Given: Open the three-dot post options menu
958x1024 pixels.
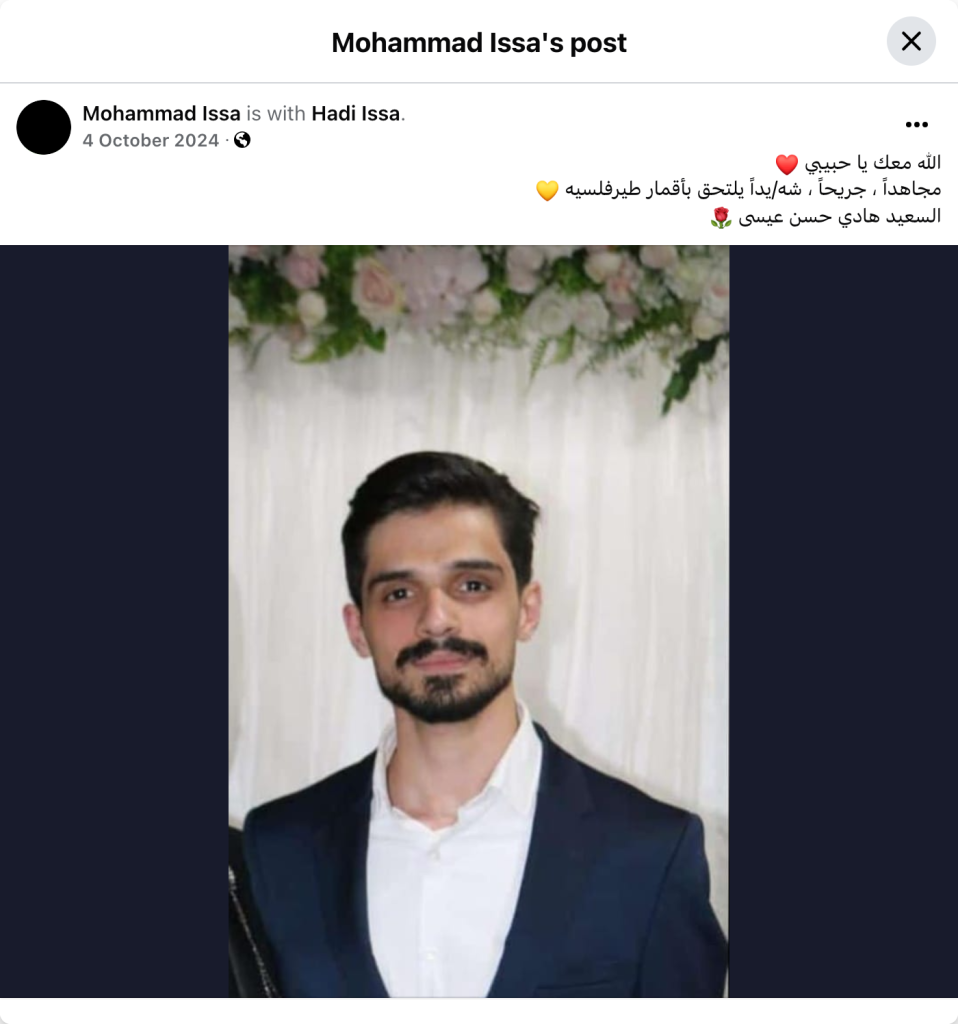Looking at the screenshot, I should [916, 124].
